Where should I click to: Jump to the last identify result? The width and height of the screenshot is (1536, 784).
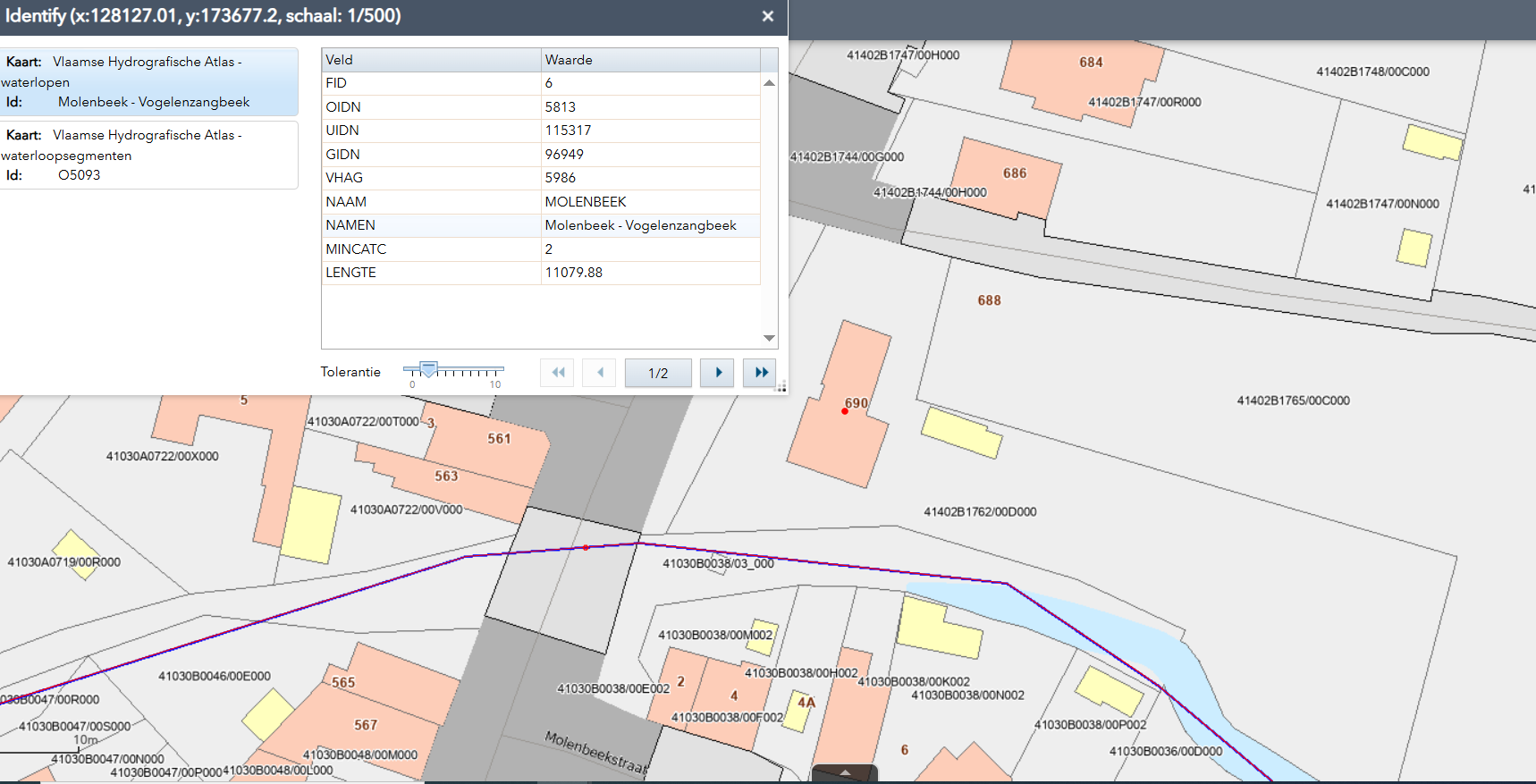[x=759, y=373]
